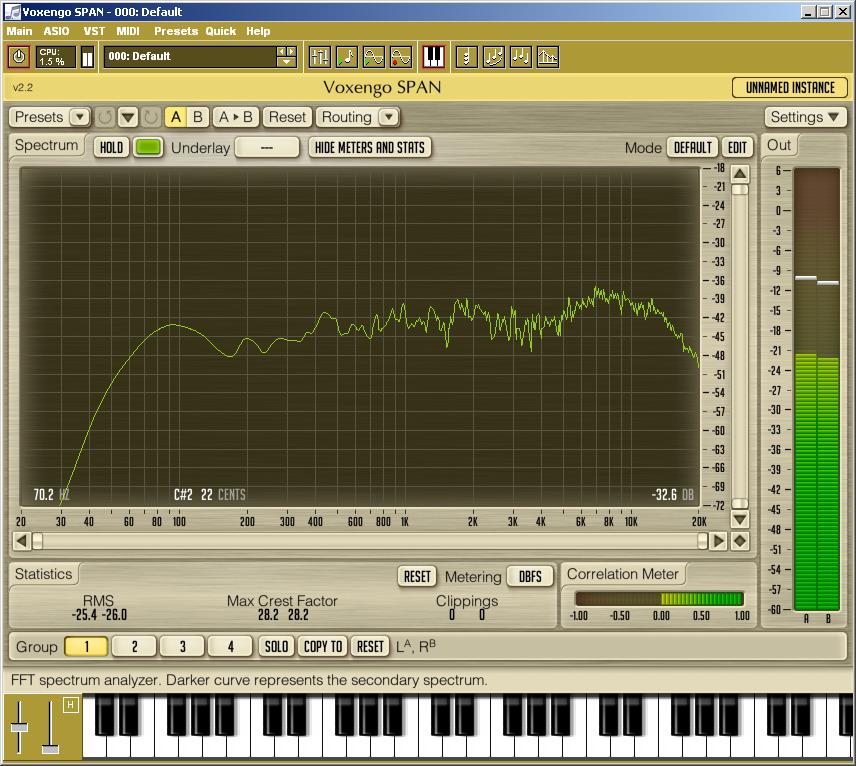Screen dimensions: 856x766
Task: Switch to state B
Action: click(198, 117)
